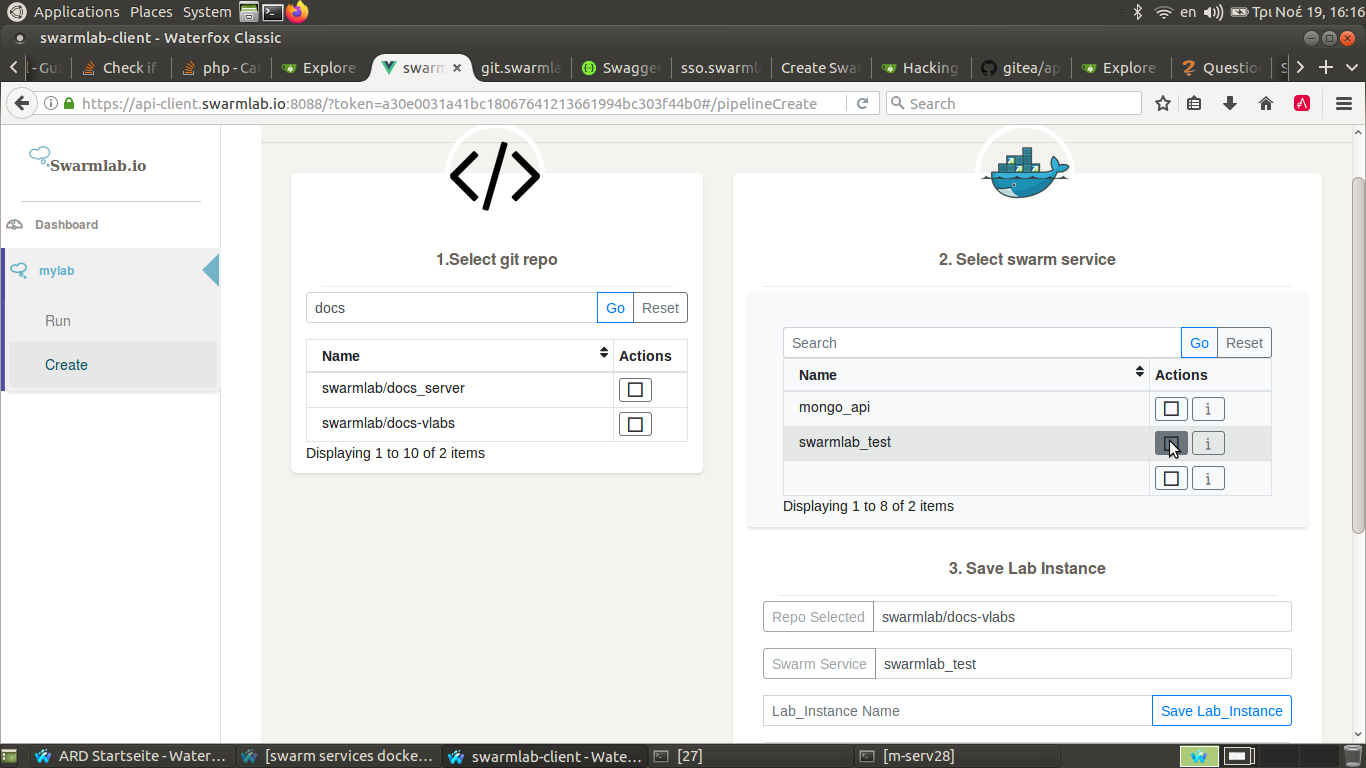Click the red extension icon in toolbar
Image resolution: width=1366 pixels, height=768 pixels.
point(1302,103)
